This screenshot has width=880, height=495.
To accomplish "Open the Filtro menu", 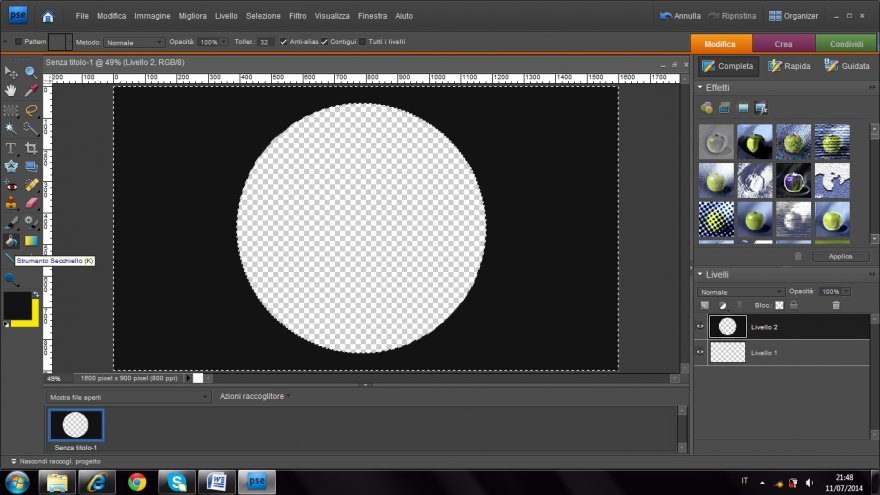I will 297,16.
